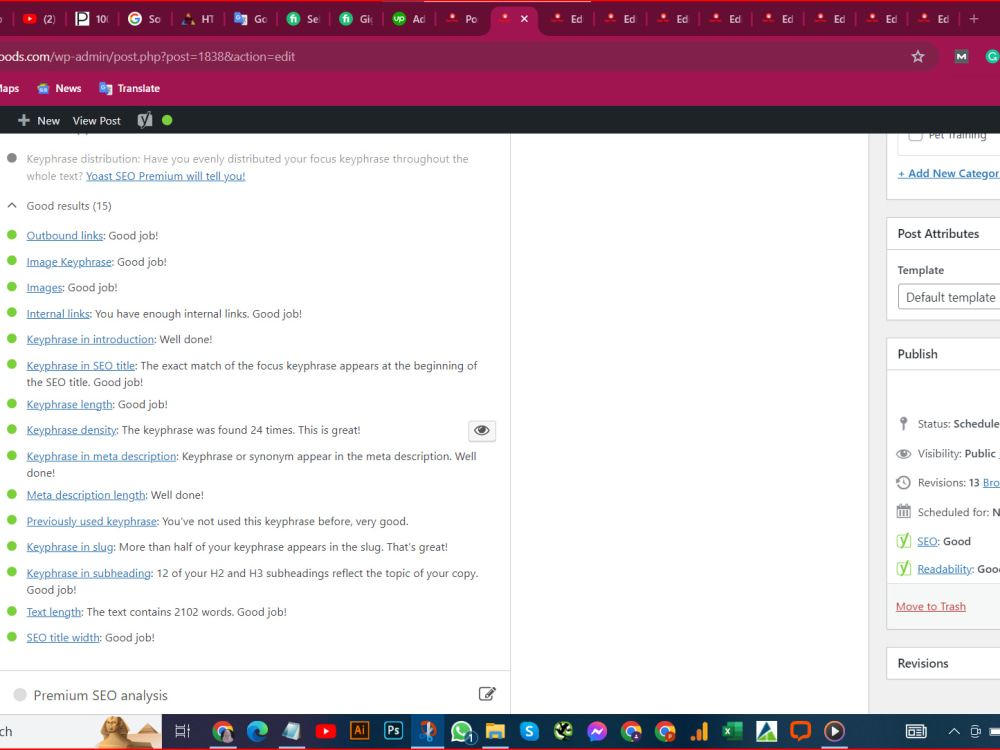Viewport: 1000px width, 750px height.
Task: Switch to the Google search tab labeled So
Action: 144,19
